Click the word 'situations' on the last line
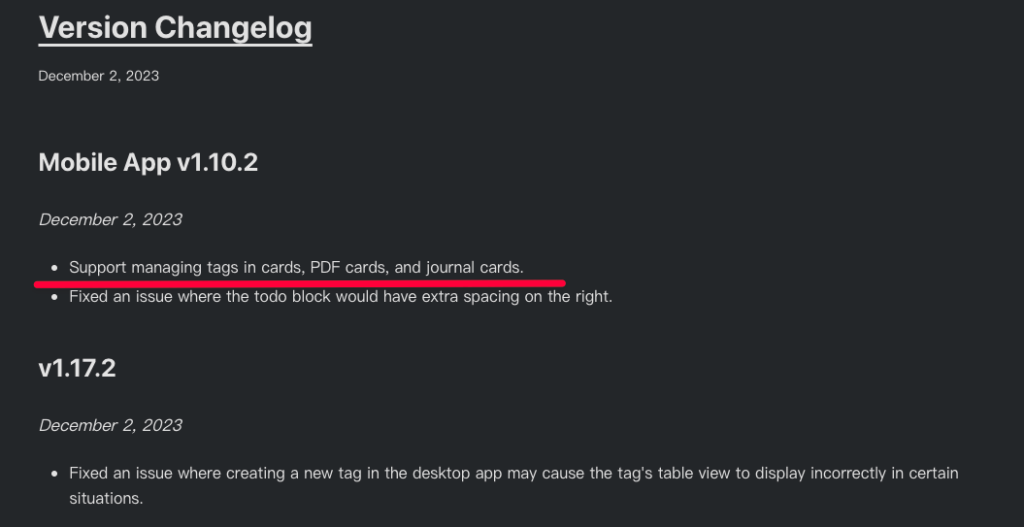This screenshot has height=527, width=1024. pyautogui.click(x=104, y=497)
